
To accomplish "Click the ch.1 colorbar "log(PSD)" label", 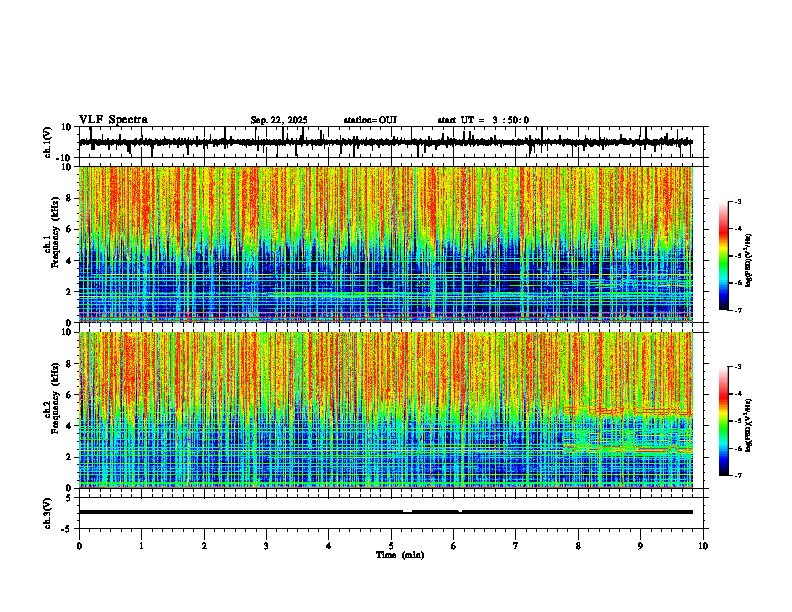I will (748, 261).
